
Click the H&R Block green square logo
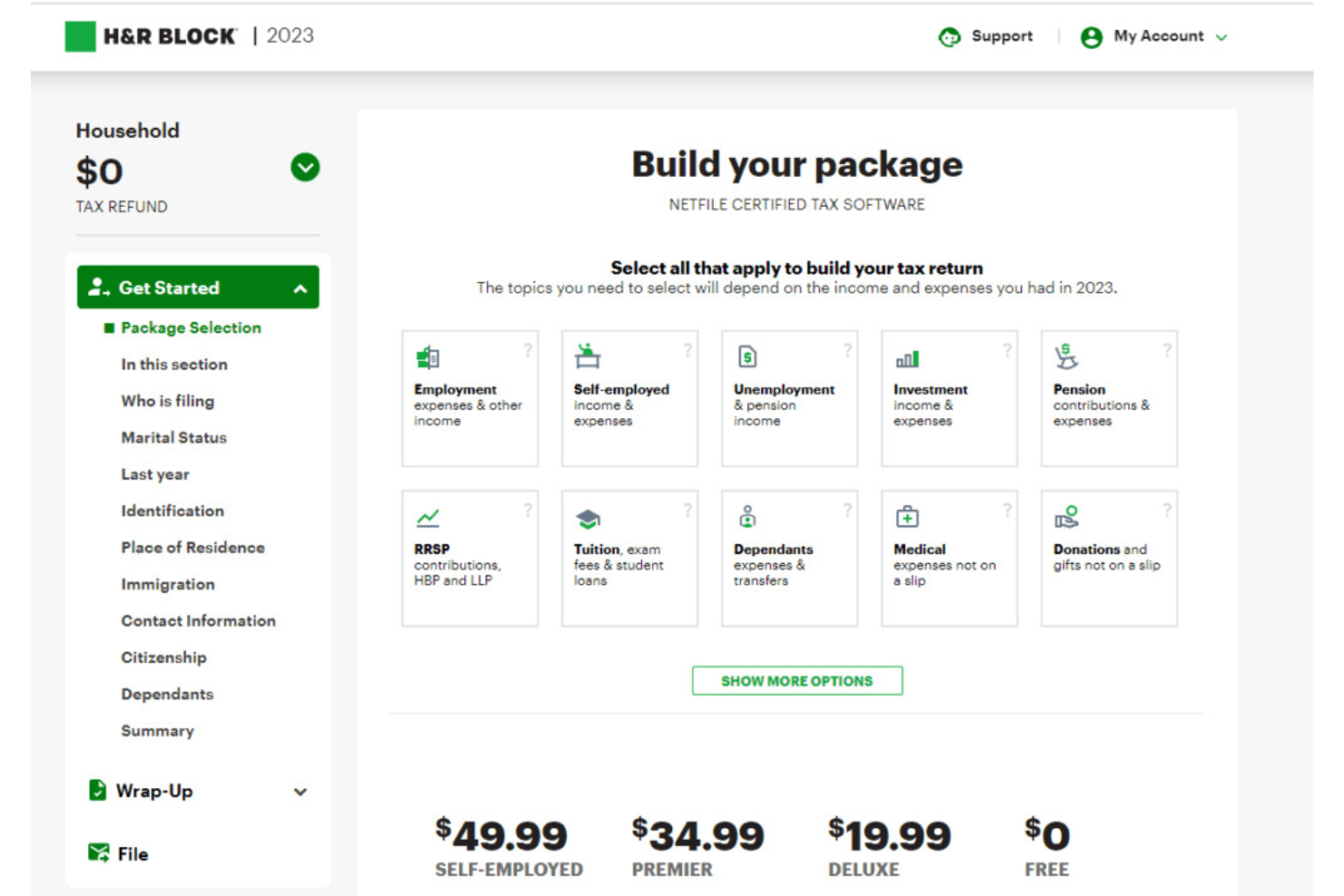point(80,36)
